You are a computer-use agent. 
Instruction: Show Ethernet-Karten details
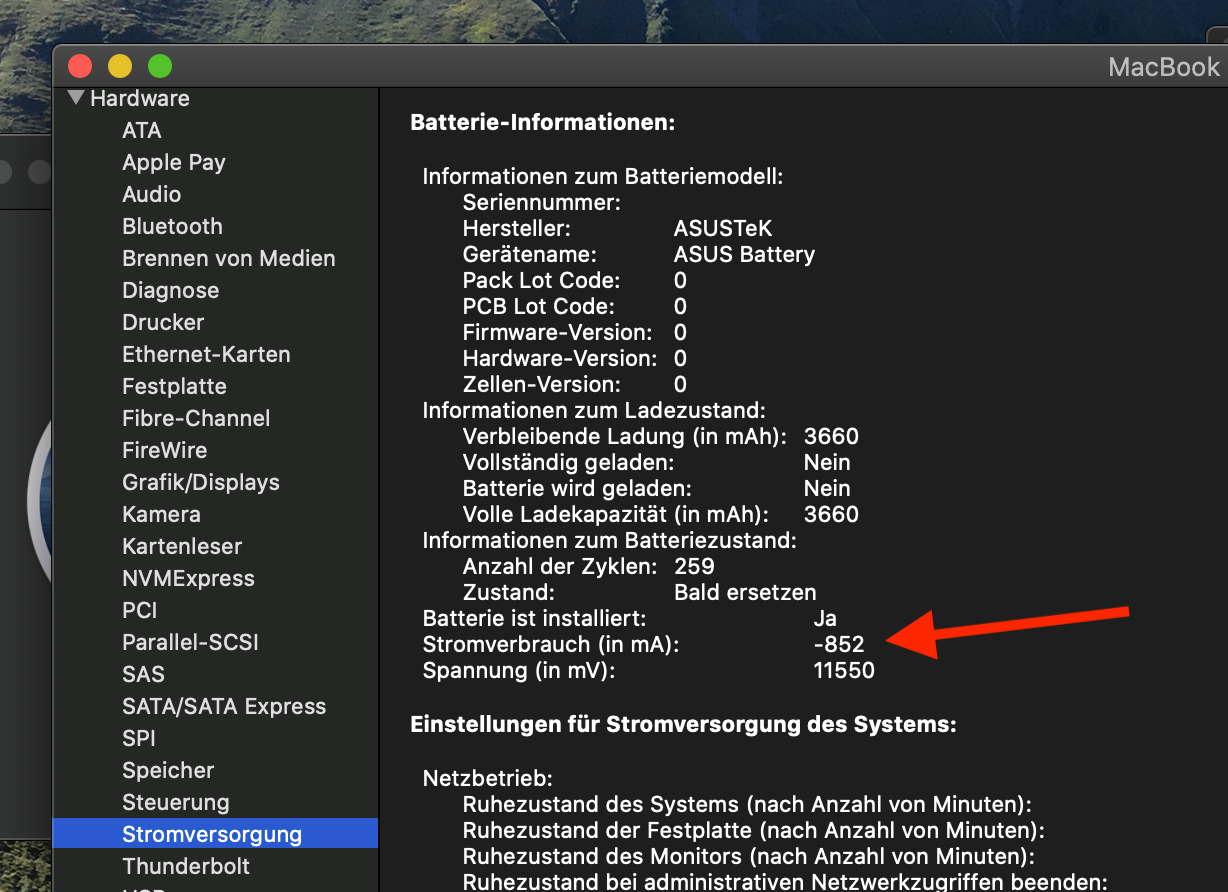pos(206,354)
